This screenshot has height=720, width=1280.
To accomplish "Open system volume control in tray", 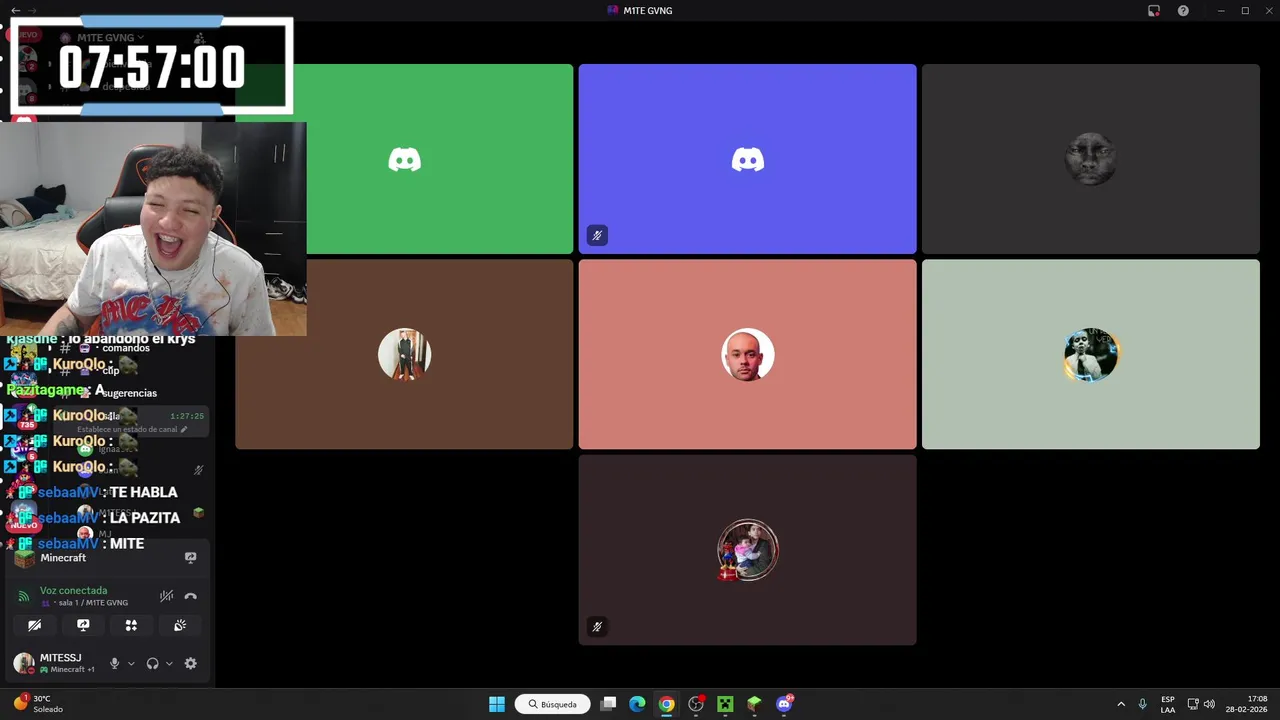I will tap(1209, 704).
